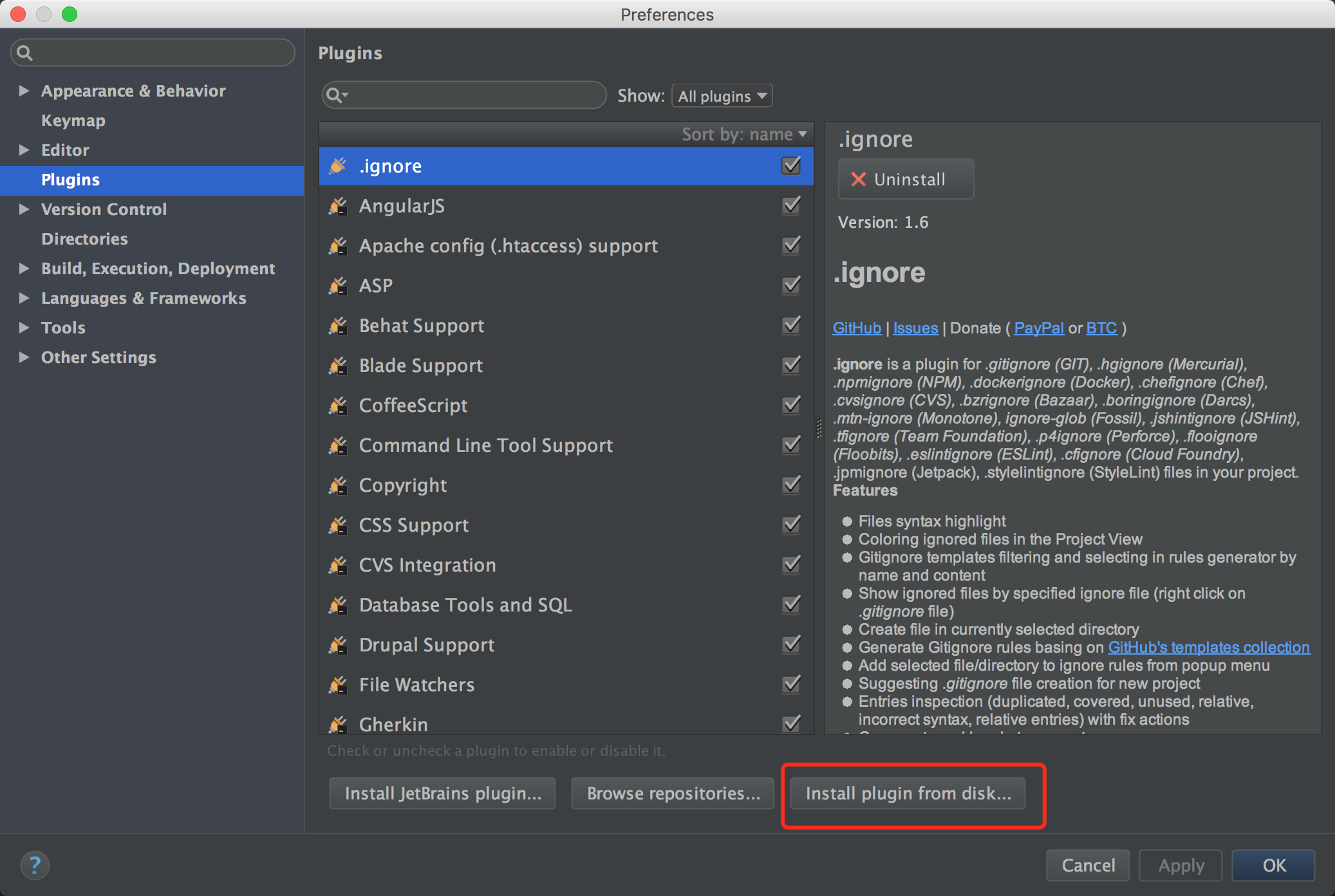The width and height of the screenshot is (1335, 896).
Task: Click Install plugin from disk button
Action: point(908,793)
